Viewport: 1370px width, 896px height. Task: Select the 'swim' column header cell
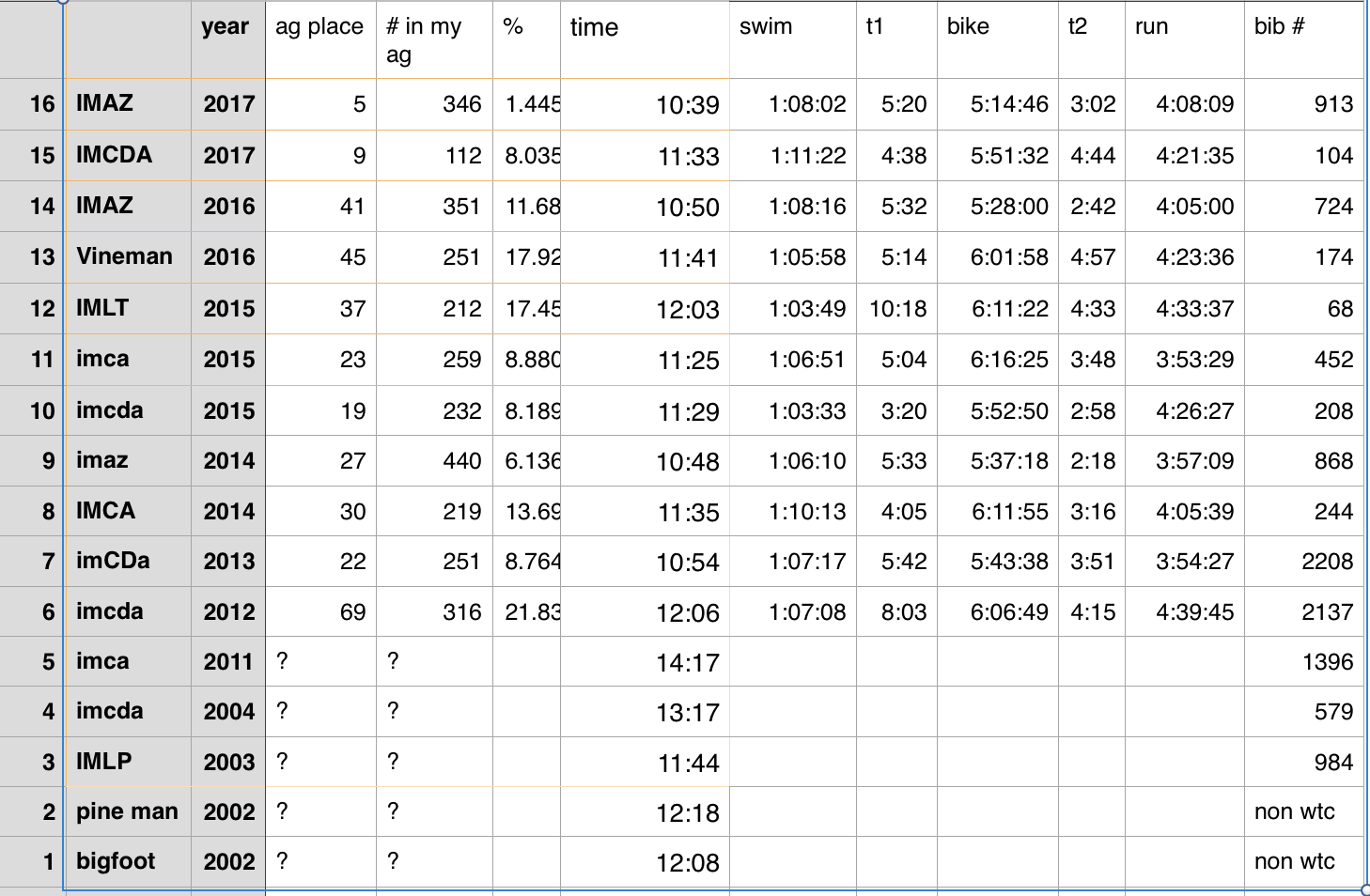point(793,39)
